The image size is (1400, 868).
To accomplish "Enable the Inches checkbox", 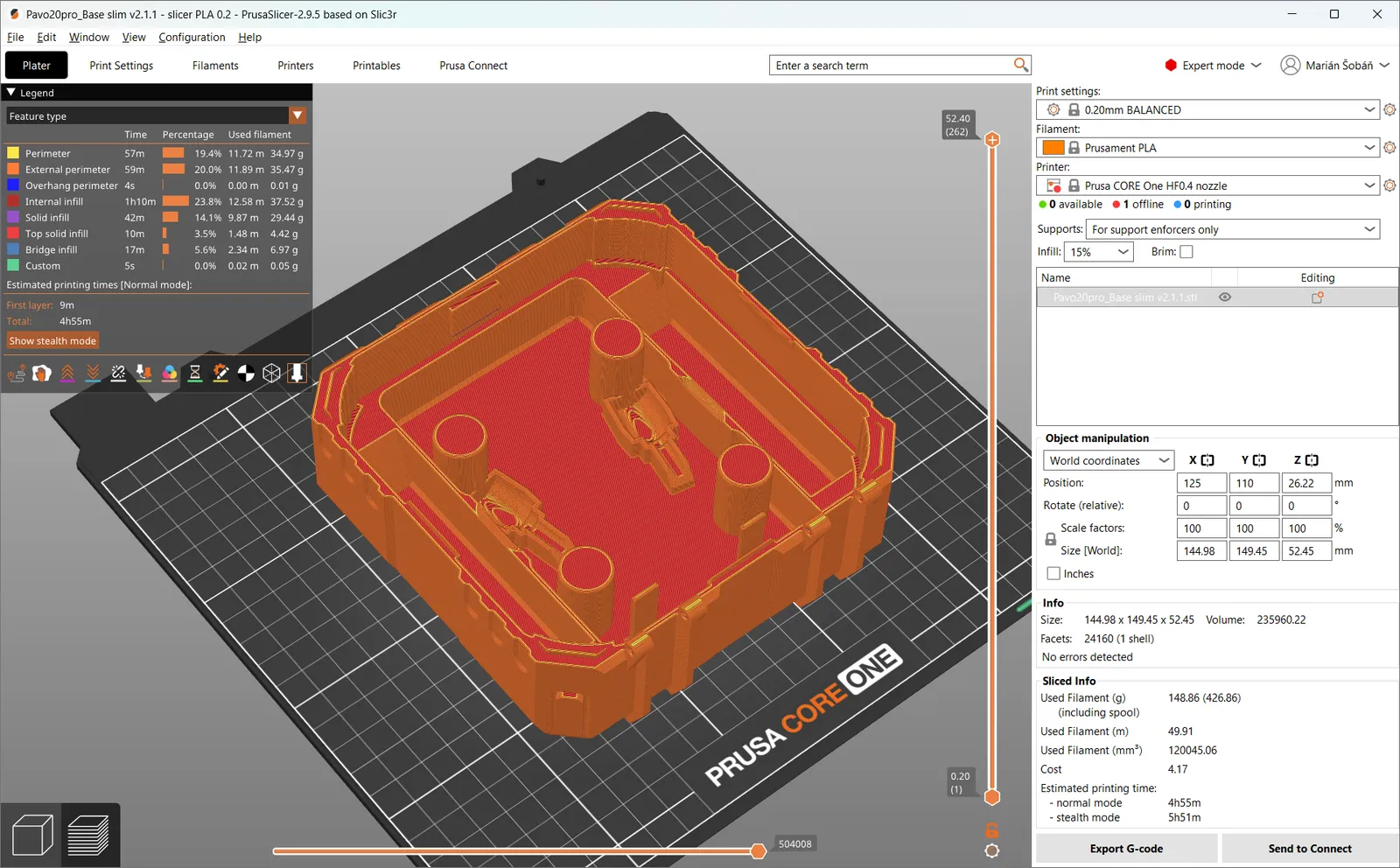I will pos(1053,574).
